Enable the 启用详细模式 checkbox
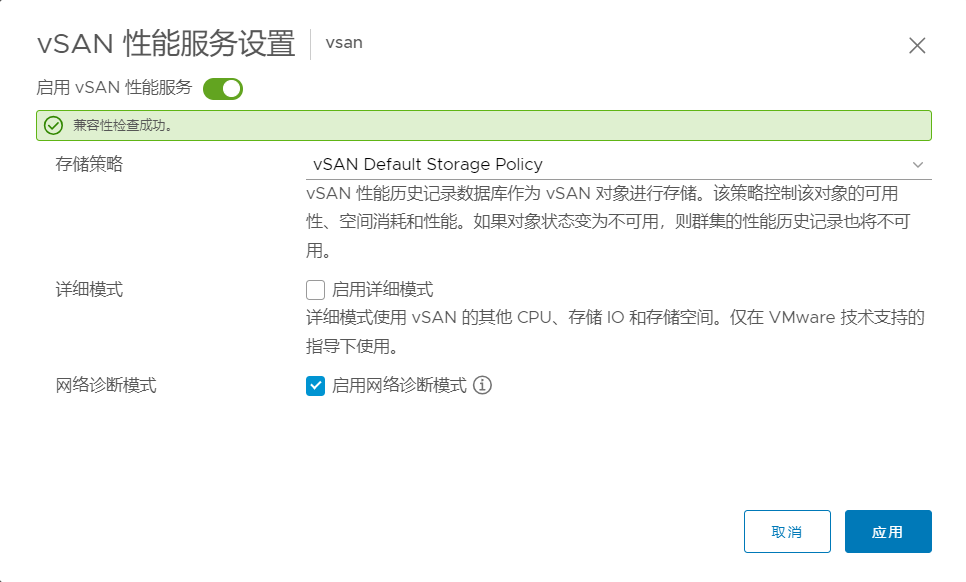The width and height of the screenshot is (966, 582). [x=315, y=289]
